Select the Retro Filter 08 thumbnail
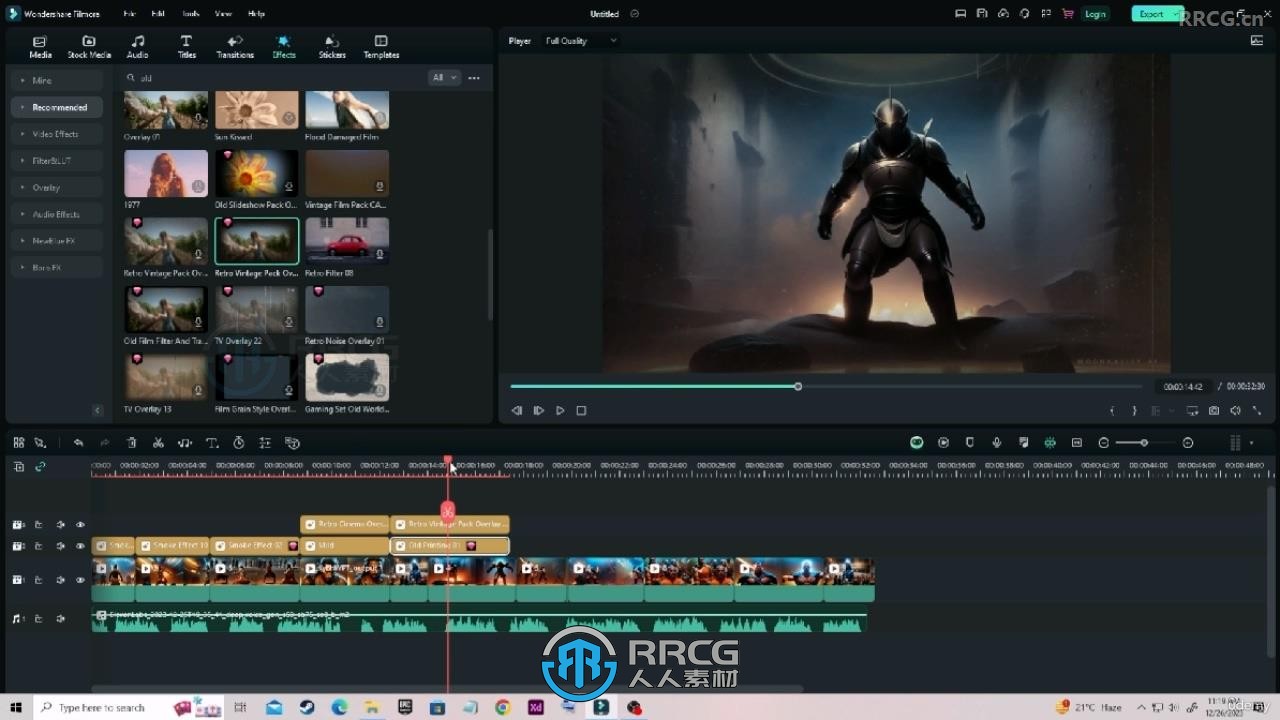The image size is (1280, 720). point(347,241)
